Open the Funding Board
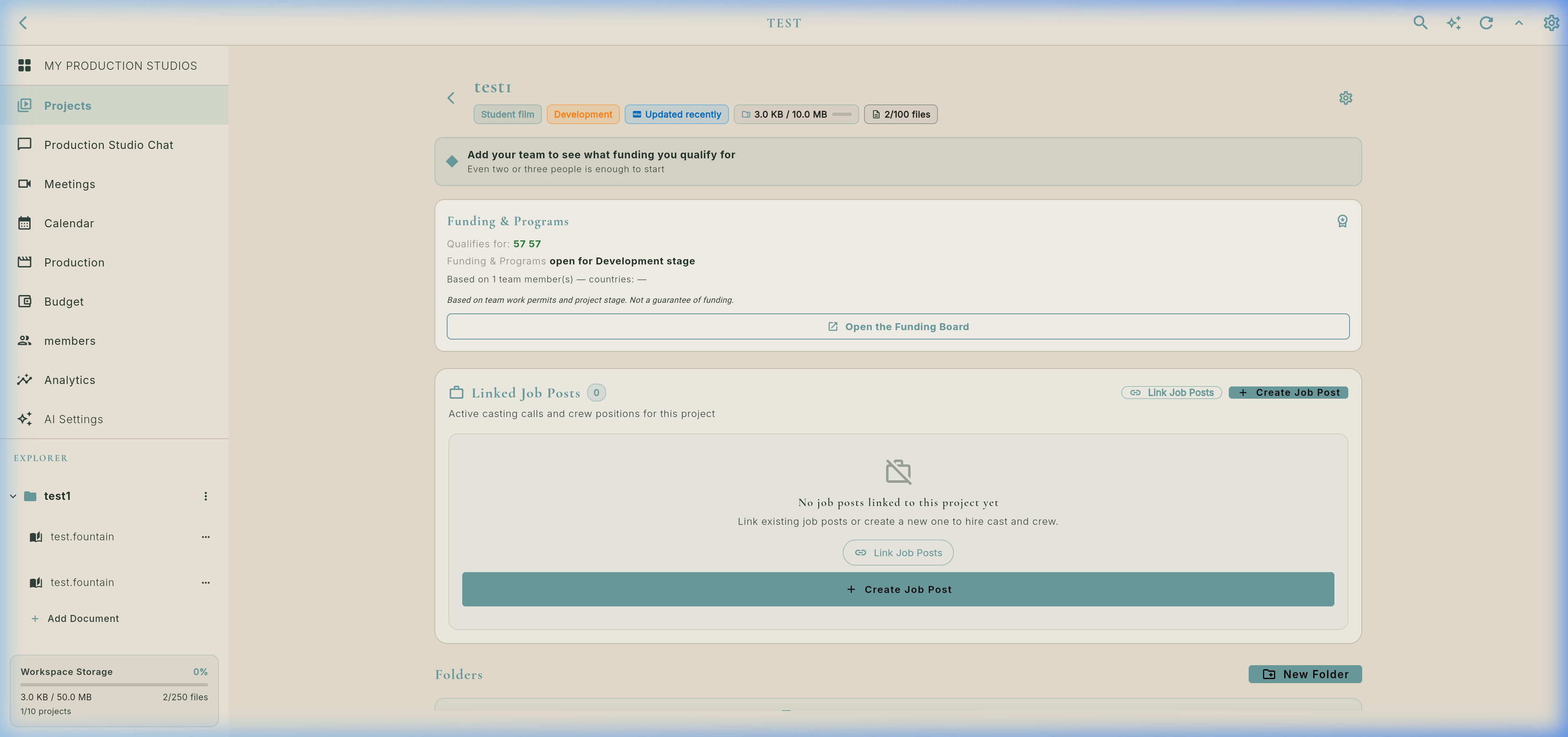Image resolution: width=1568 pixels, height=737 pixels. point(898,326)
